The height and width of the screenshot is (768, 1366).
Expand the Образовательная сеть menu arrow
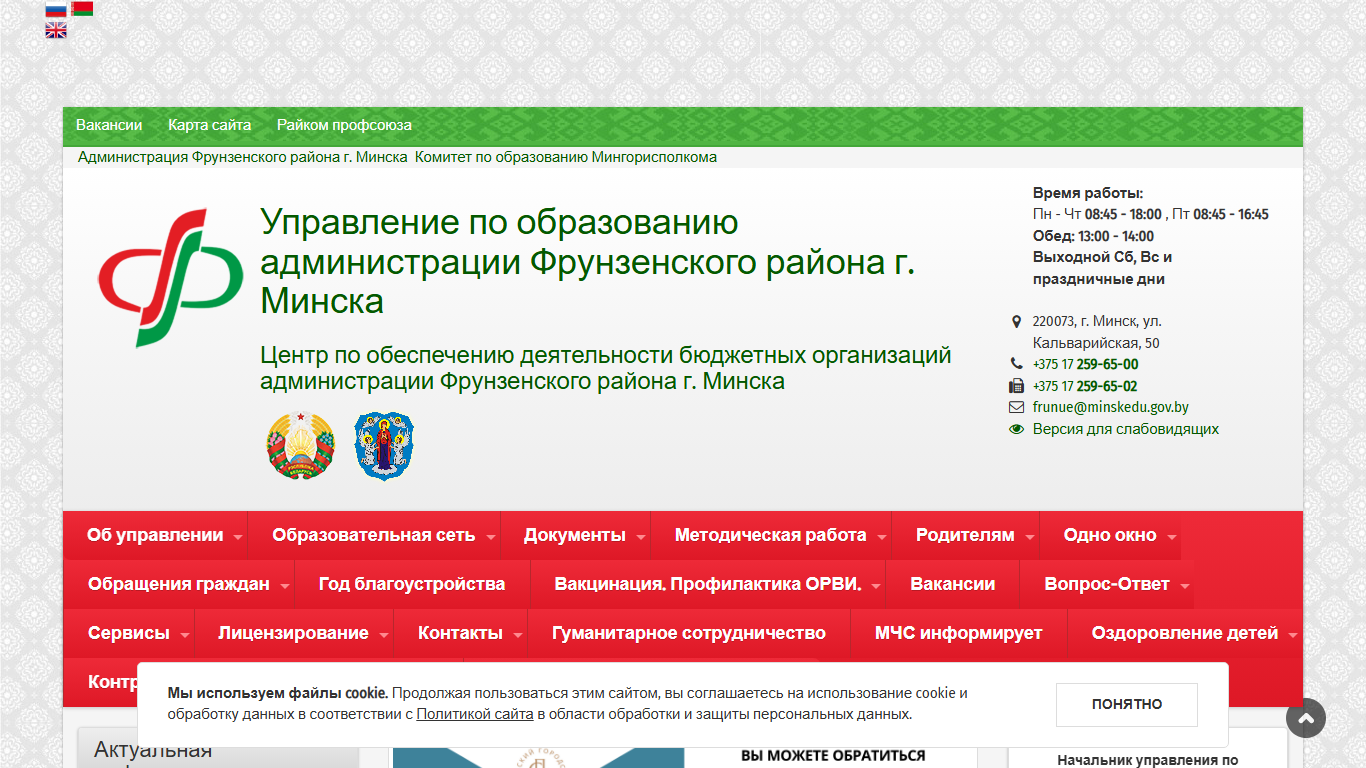(x=491, y=537)
